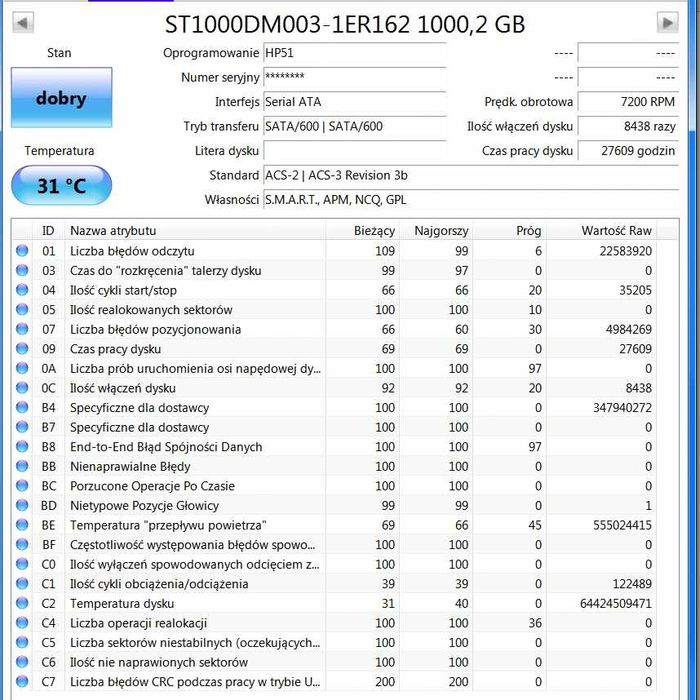Select 'Ilość cykli start/stop' row
Screen dimensions: 700x700
click(334, 290)
